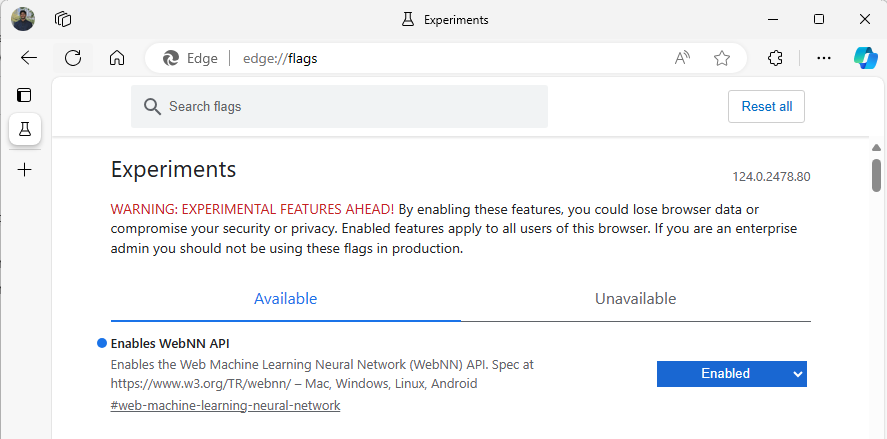Open Settings and more ellipsis menu
Viewport: 887px width, 439px height.
tap(824, 58)
